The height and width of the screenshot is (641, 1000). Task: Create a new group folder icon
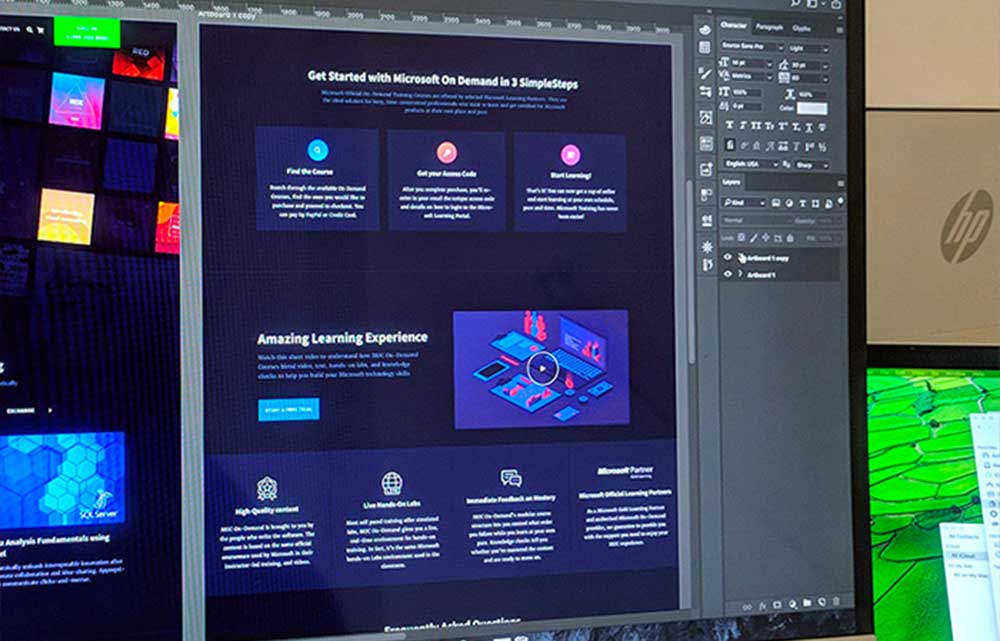coord(807,603)
